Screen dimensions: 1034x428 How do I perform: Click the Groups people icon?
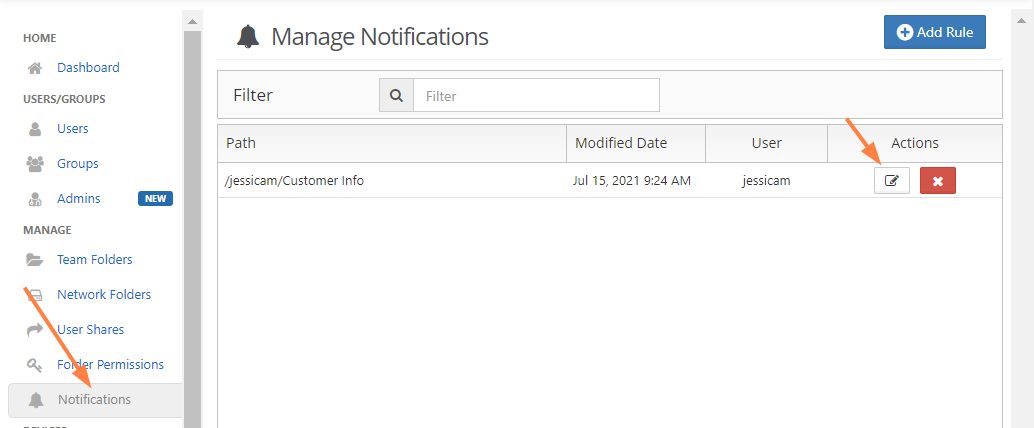(x=35, y=164)
